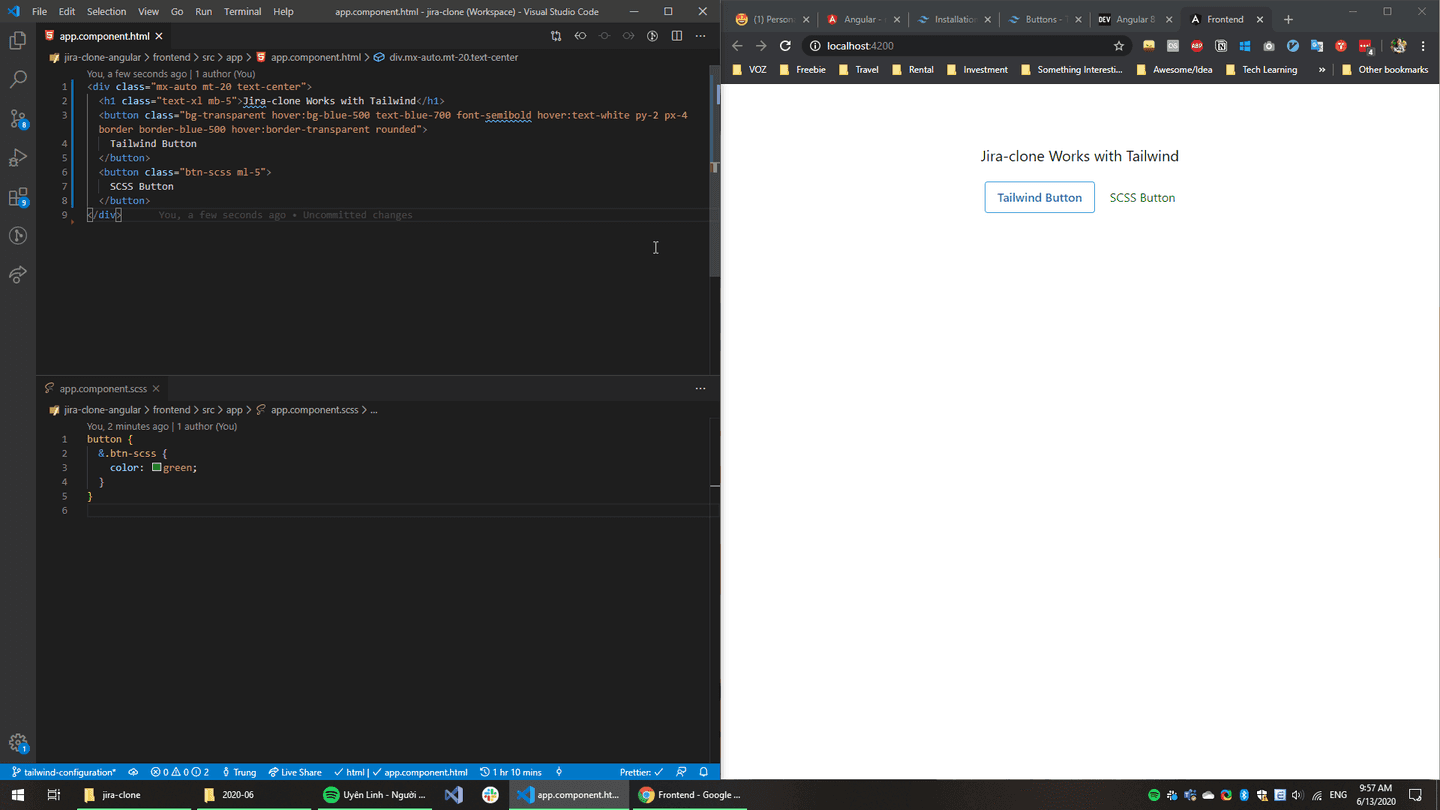Open the Extensions view
The image size is (1440, 810).
click(17, 196)
